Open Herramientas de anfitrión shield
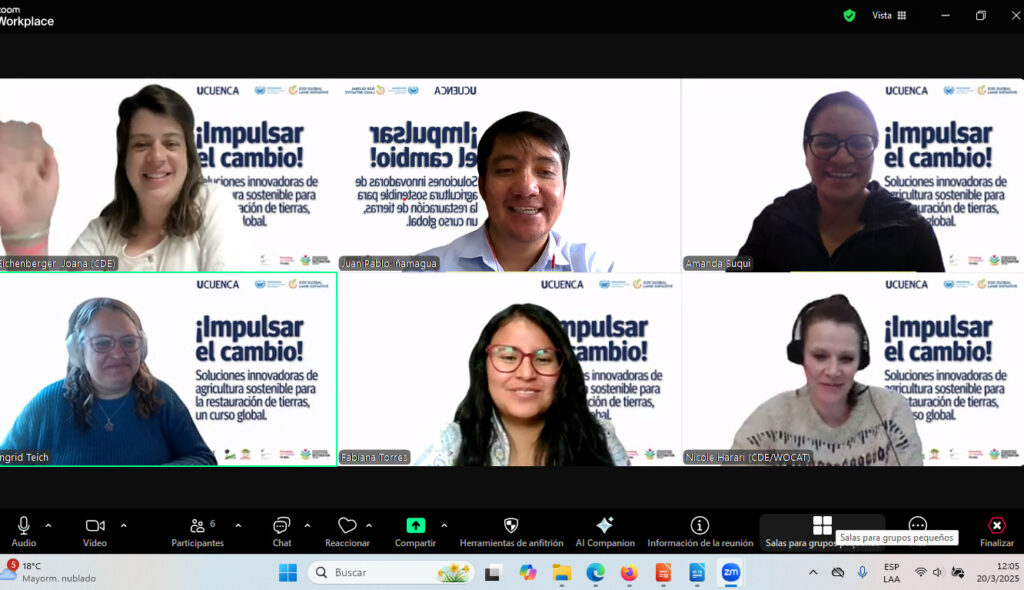Image resolution: width=1024 pixels, height=590 pixels. pyautogui.click(x=511, y=531)
